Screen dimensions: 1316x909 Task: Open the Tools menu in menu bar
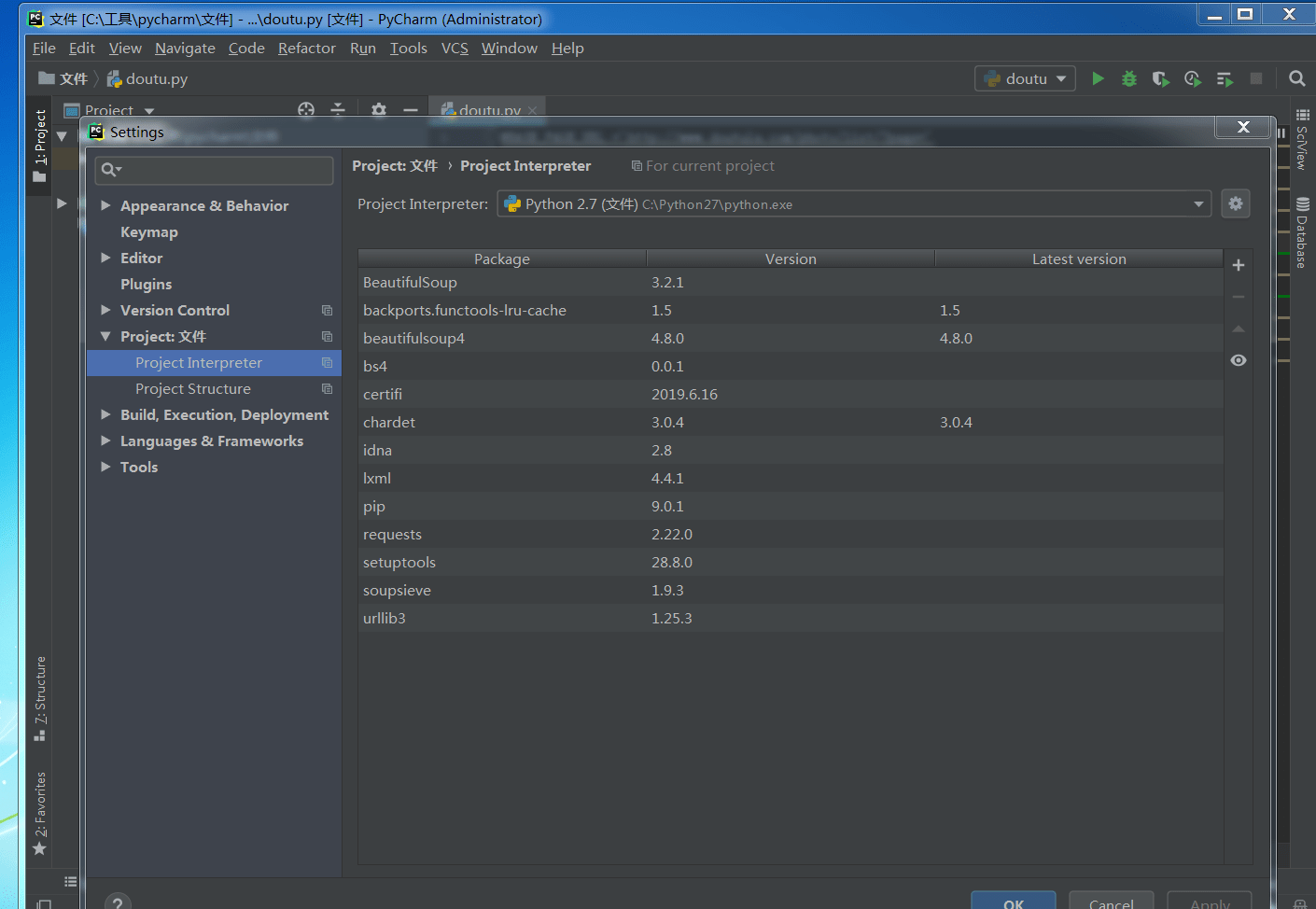click(408, 49)
